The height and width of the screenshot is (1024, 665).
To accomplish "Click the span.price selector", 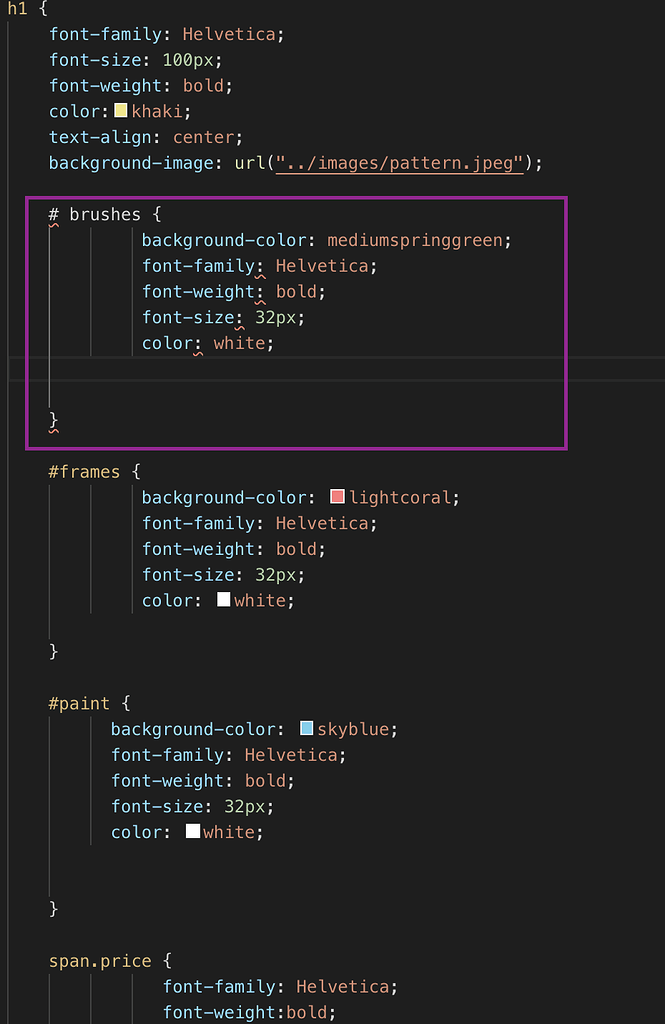I will pyautogui.click(x=100, y=961).
